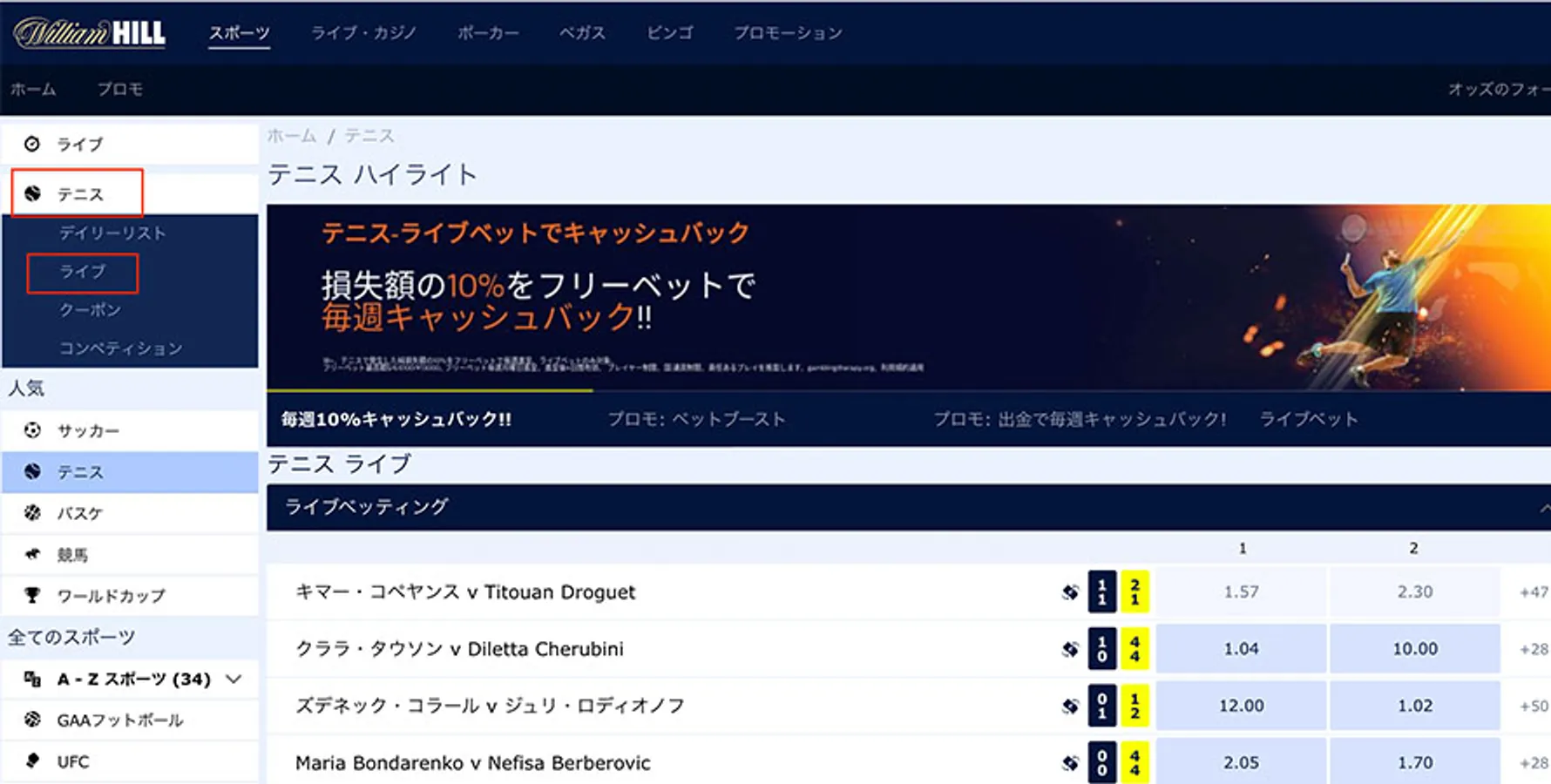Select the 毎週10%キャッシュバック!! banner tab

coord(396,419)
